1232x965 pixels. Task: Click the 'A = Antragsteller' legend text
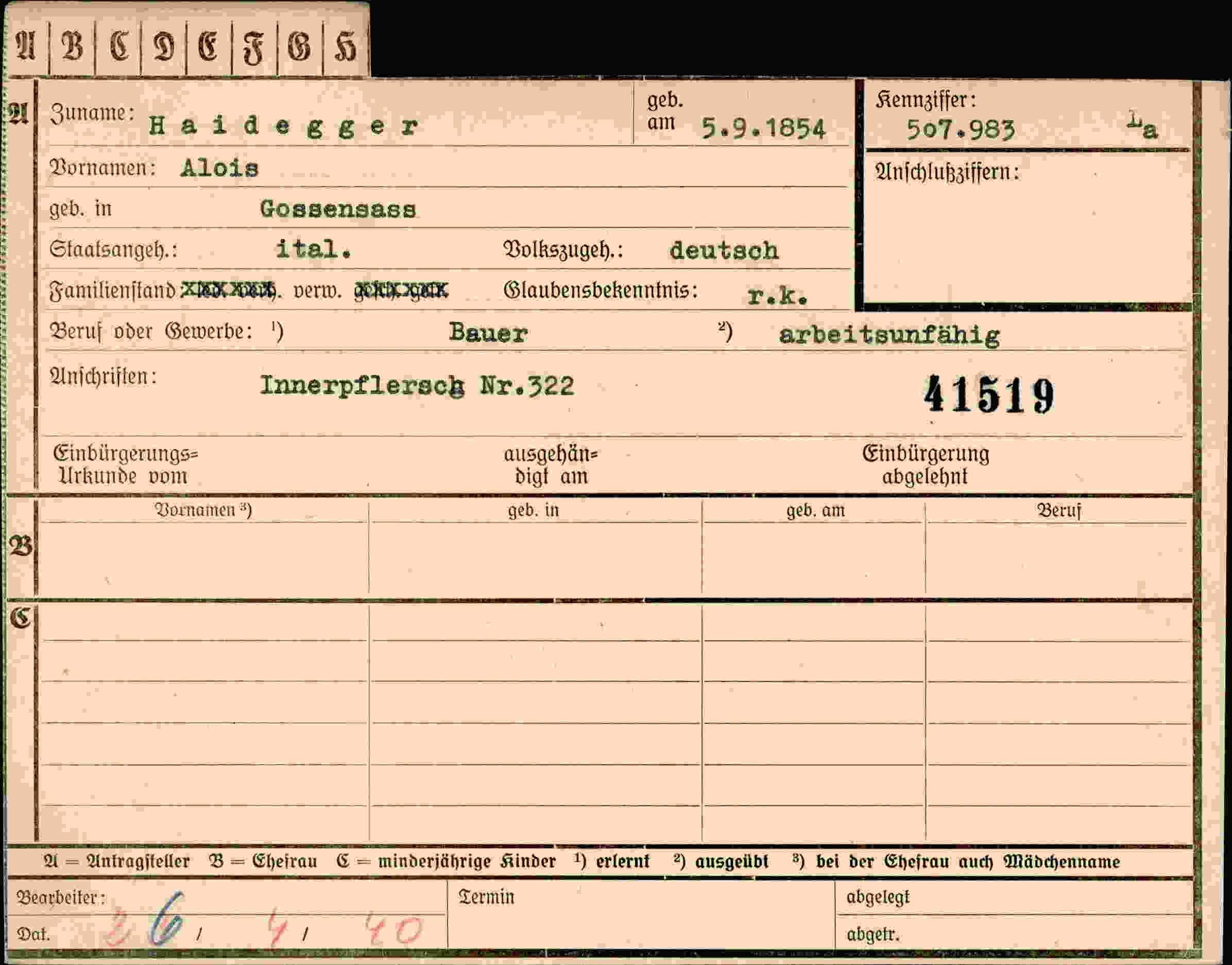click(116, 861)
